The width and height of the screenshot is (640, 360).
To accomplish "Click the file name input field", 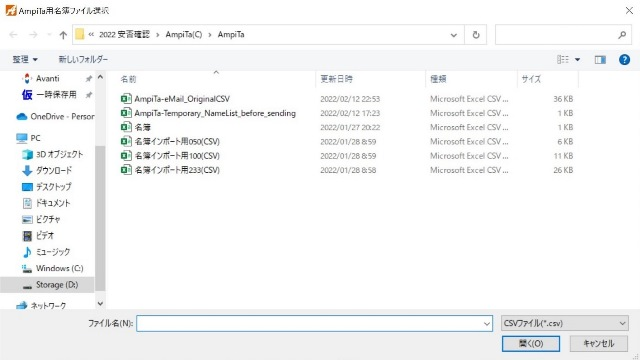I will pos(314,323).
